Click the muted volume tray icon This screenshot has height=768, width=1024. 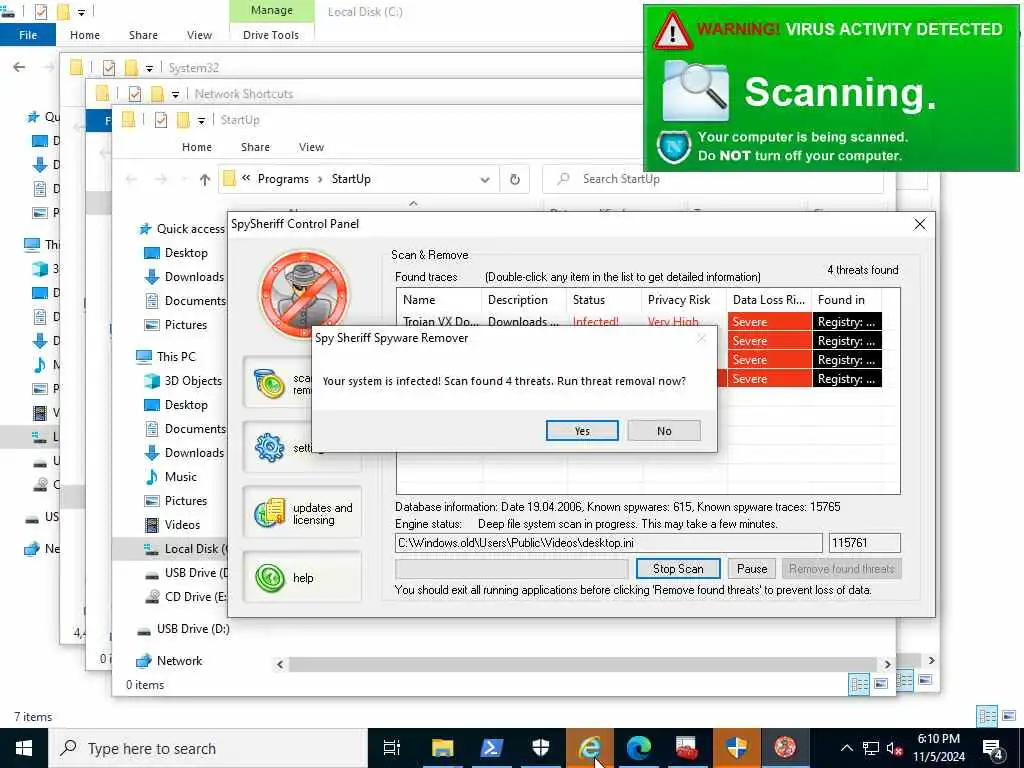point(894,748)
